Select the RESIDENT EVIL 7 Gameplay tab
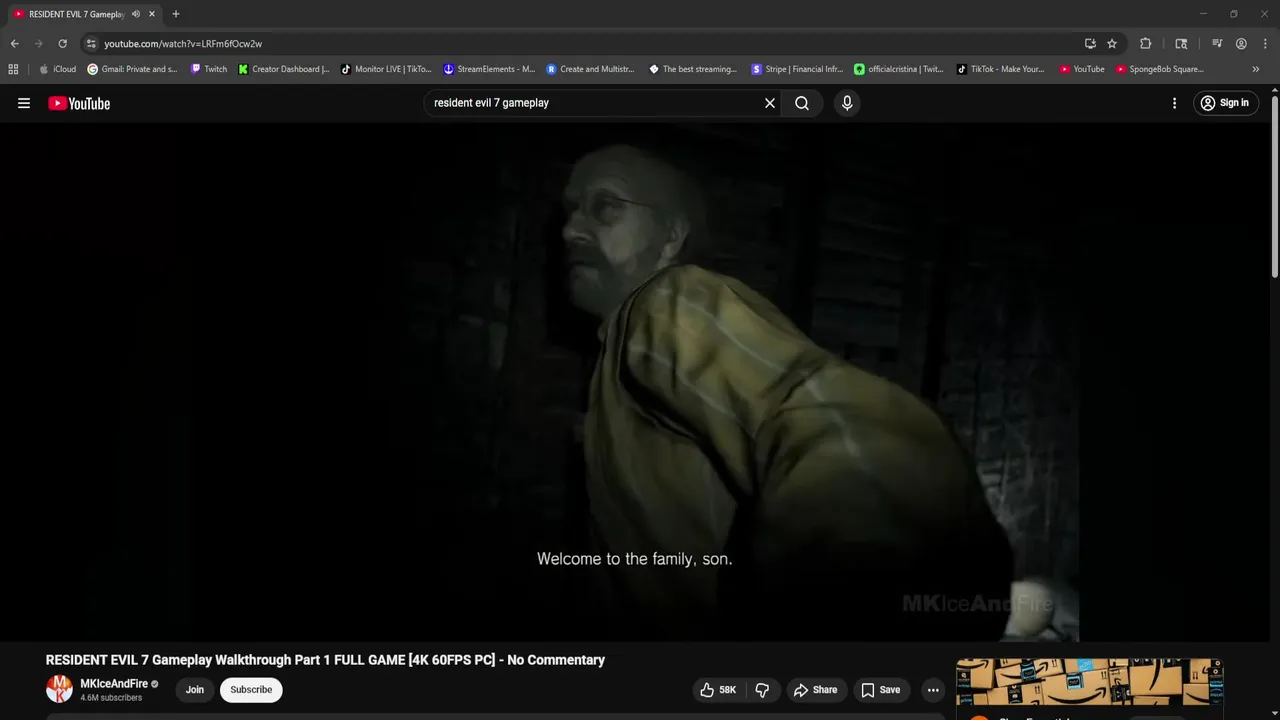The width and height of the screenshot is (1280, 720). (84, 14)
